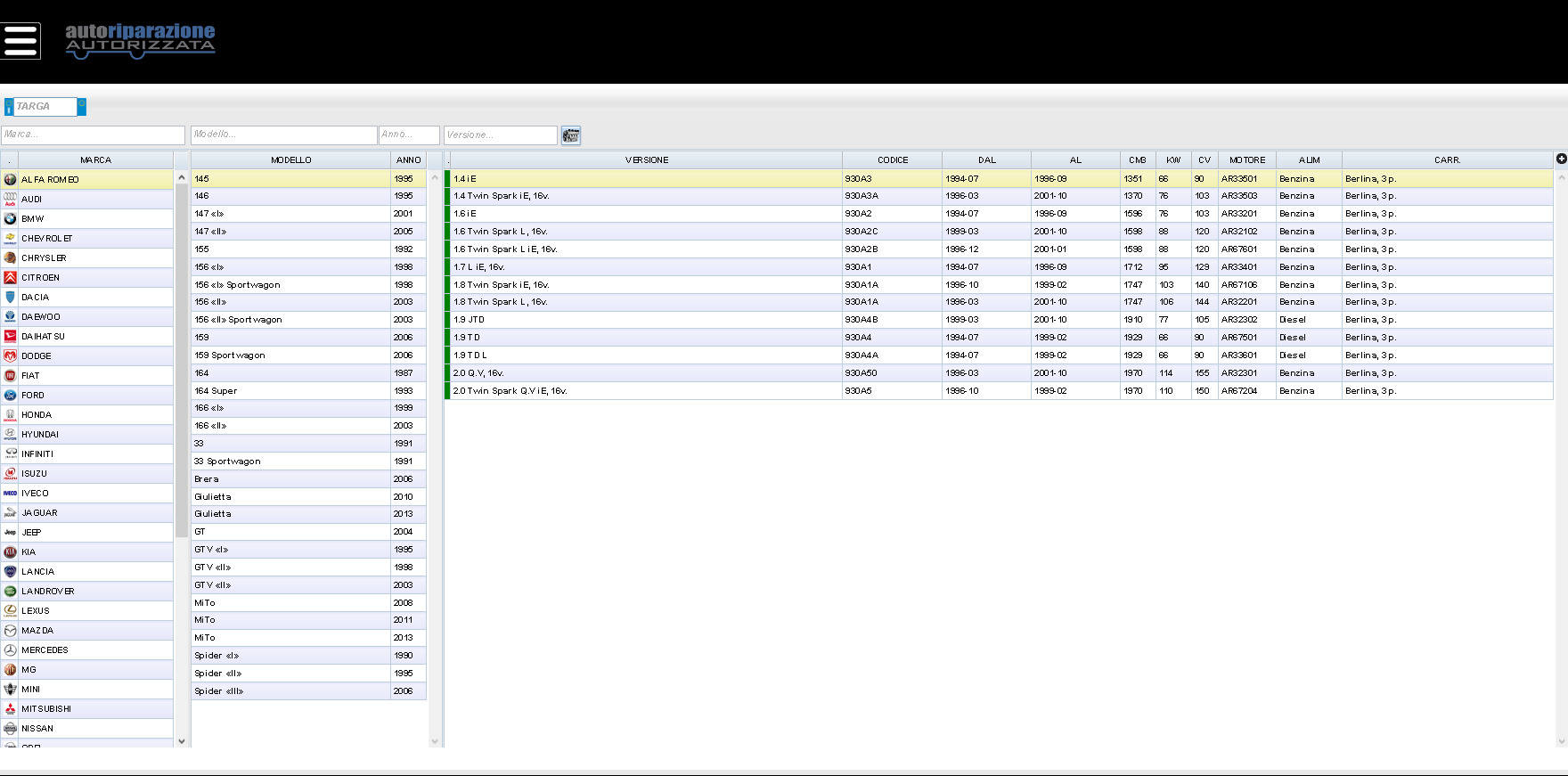Click the Infiniti brand logo
The width and height of the screenshot is (1568, 776).
coord(10,453)
